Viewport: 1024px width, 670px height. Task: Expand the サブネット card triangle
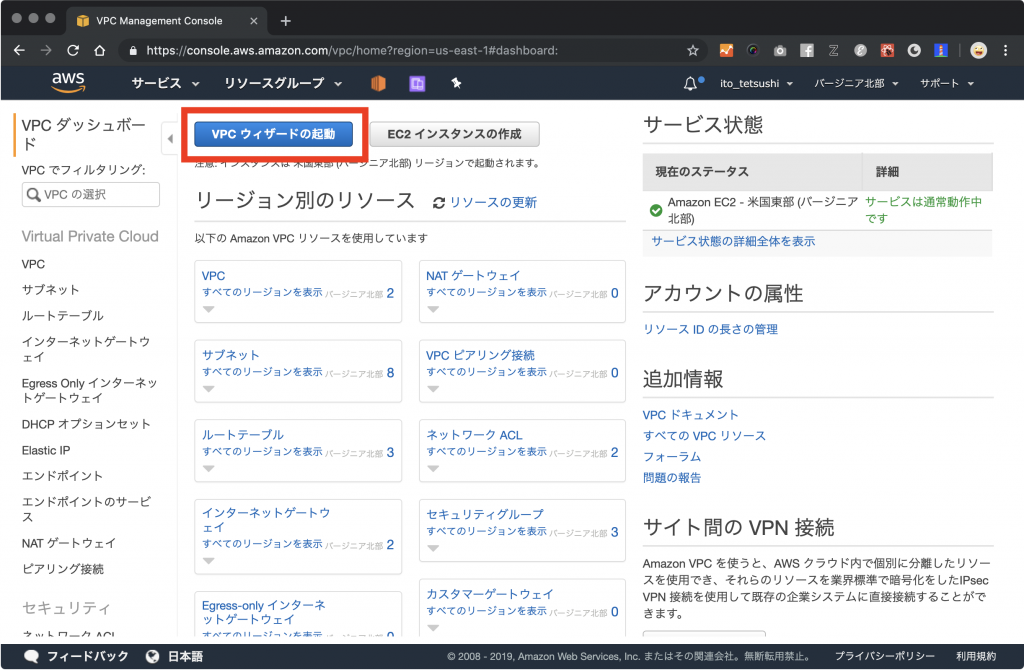pos(208,389)
